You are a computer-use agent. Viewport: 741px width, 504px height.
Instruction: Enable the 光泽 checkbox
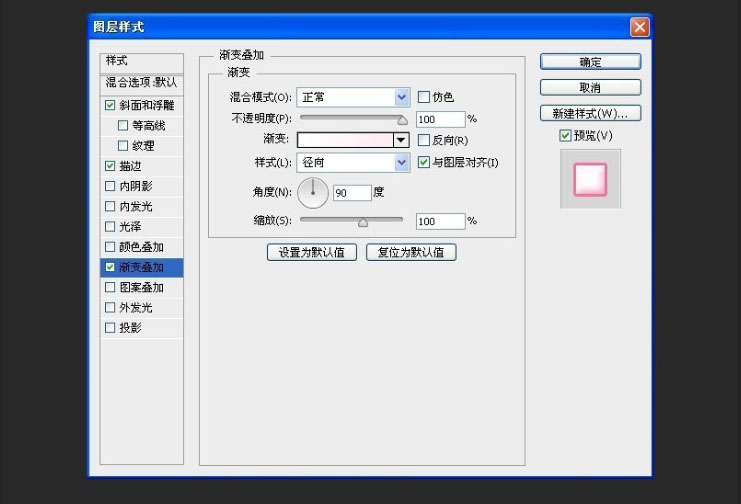110,227
